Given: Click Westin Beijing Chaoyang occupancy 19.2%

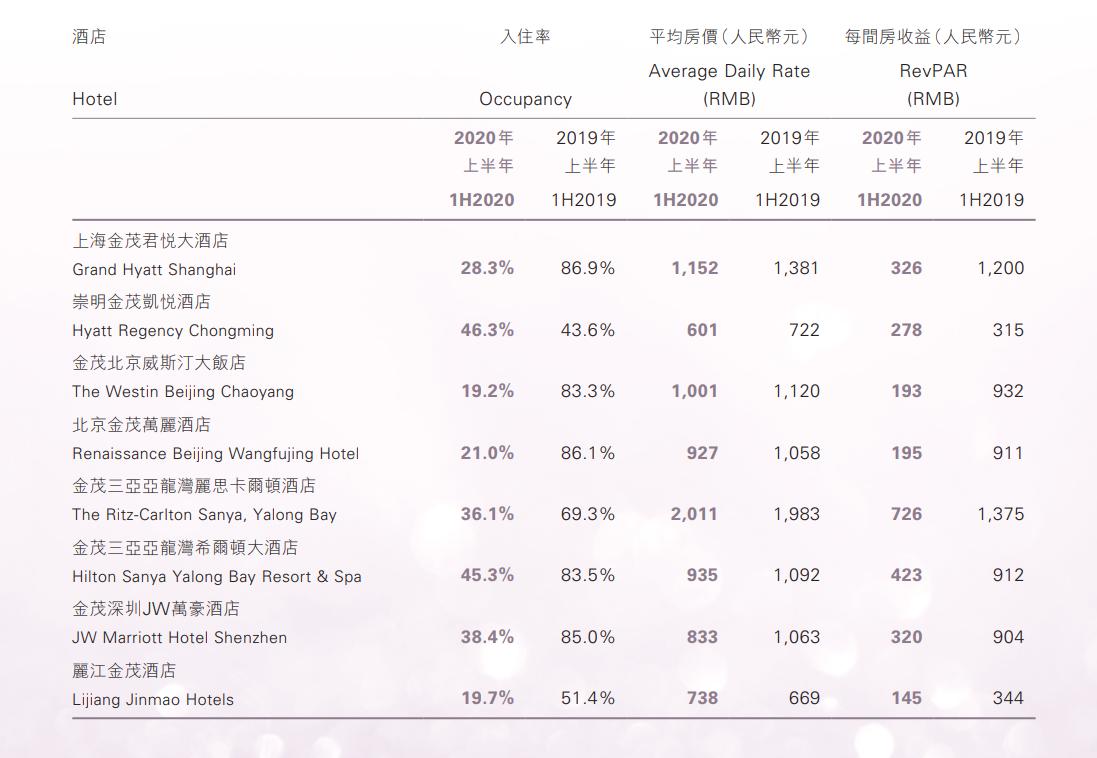Looking at the screenshot, I should point(488,391).
